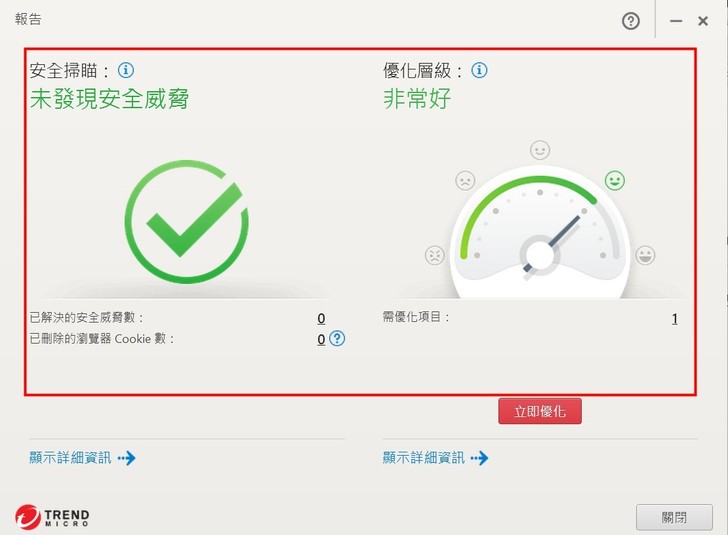
Task: Open right 顯示詳細資訊 link under optimization
Action: [x=436, y=458]
